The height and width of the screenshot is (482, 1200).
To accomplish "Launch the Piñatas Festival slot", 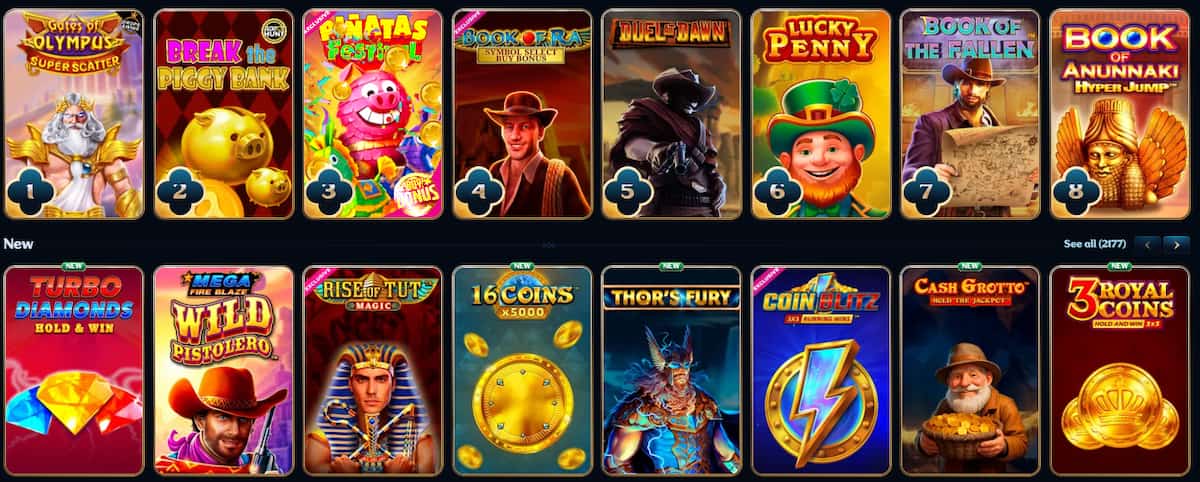I will tap(372, 114).
